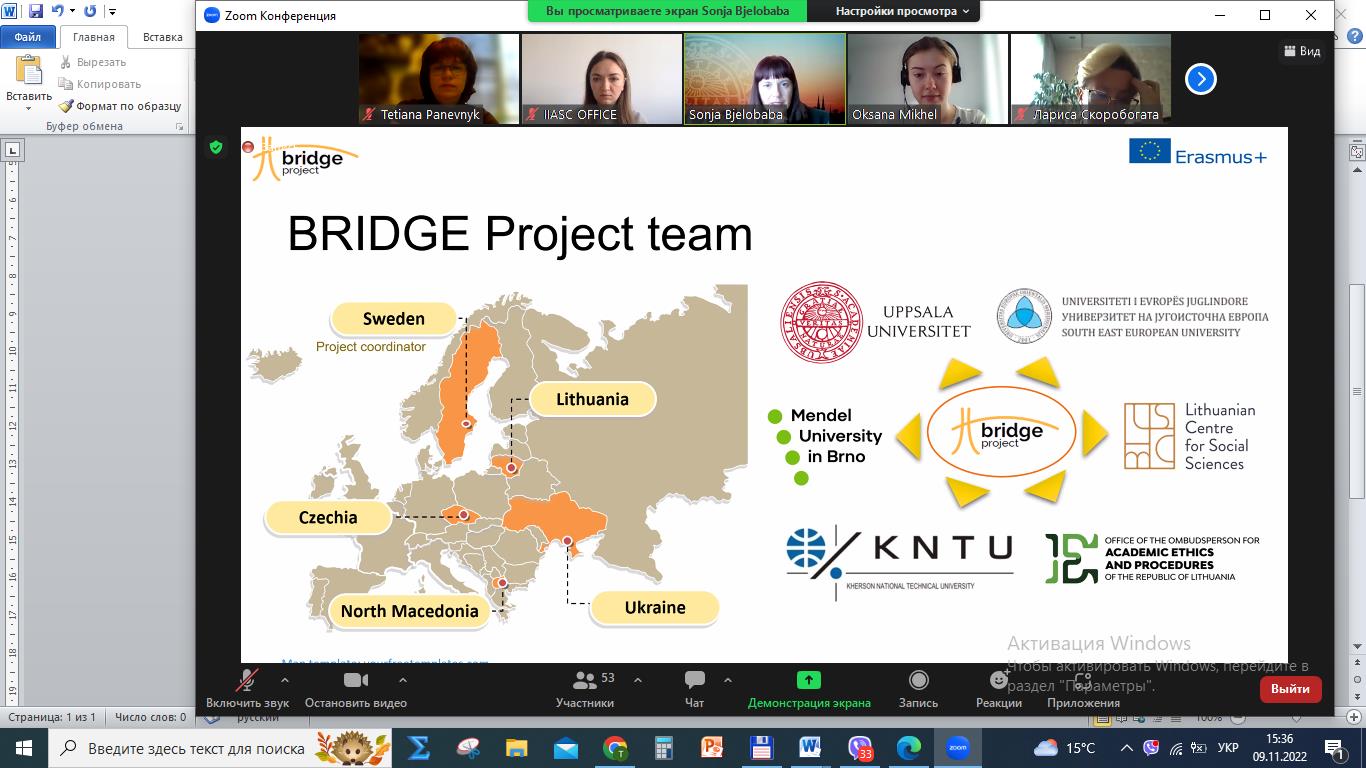This screenshot has width=1366, height=768.
Task: Click the Save icon in Word's quick access toolbar
Action: point(36,12)
